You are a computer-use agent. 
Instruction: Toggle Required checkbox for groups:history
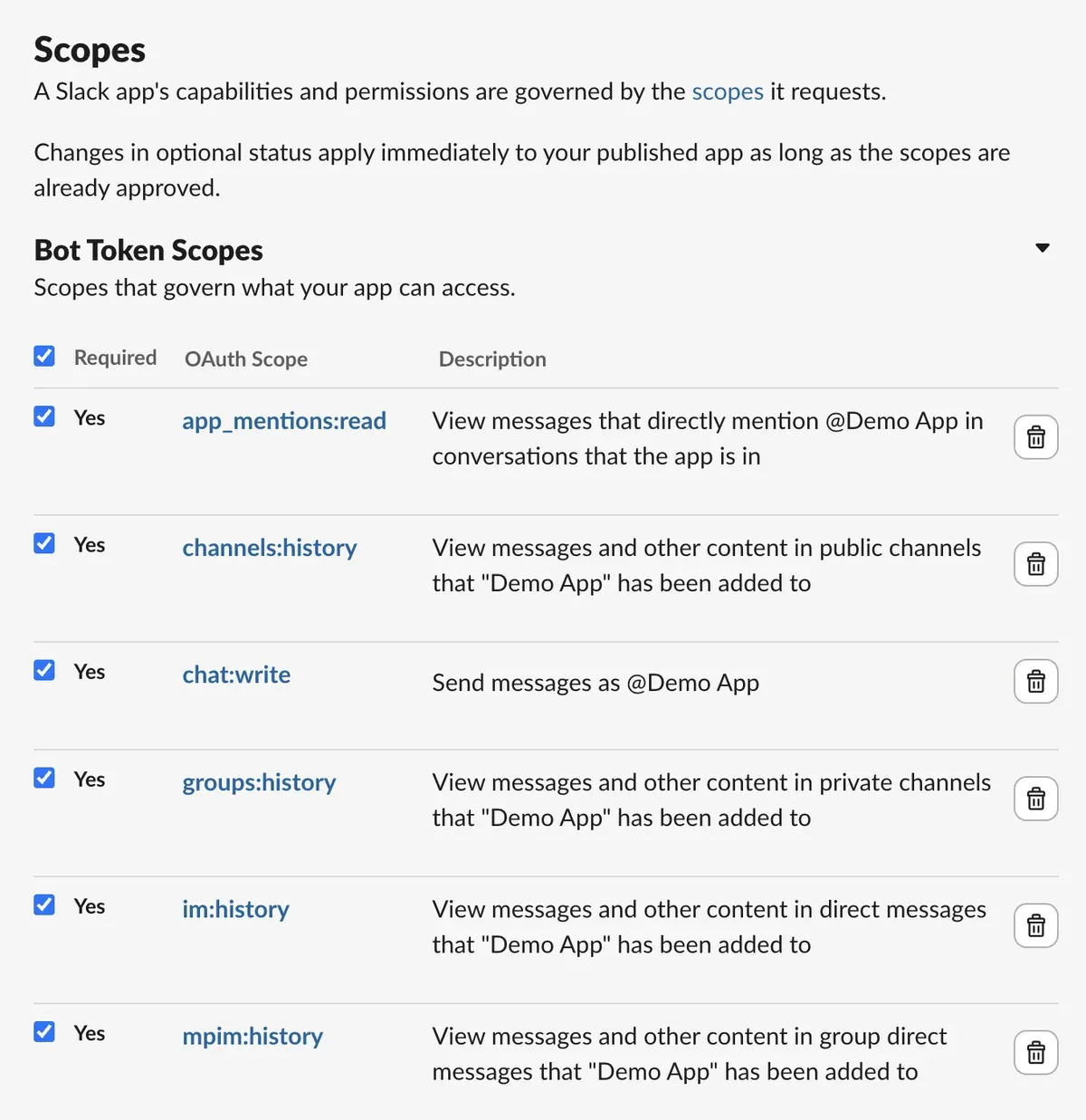[44, 777]
